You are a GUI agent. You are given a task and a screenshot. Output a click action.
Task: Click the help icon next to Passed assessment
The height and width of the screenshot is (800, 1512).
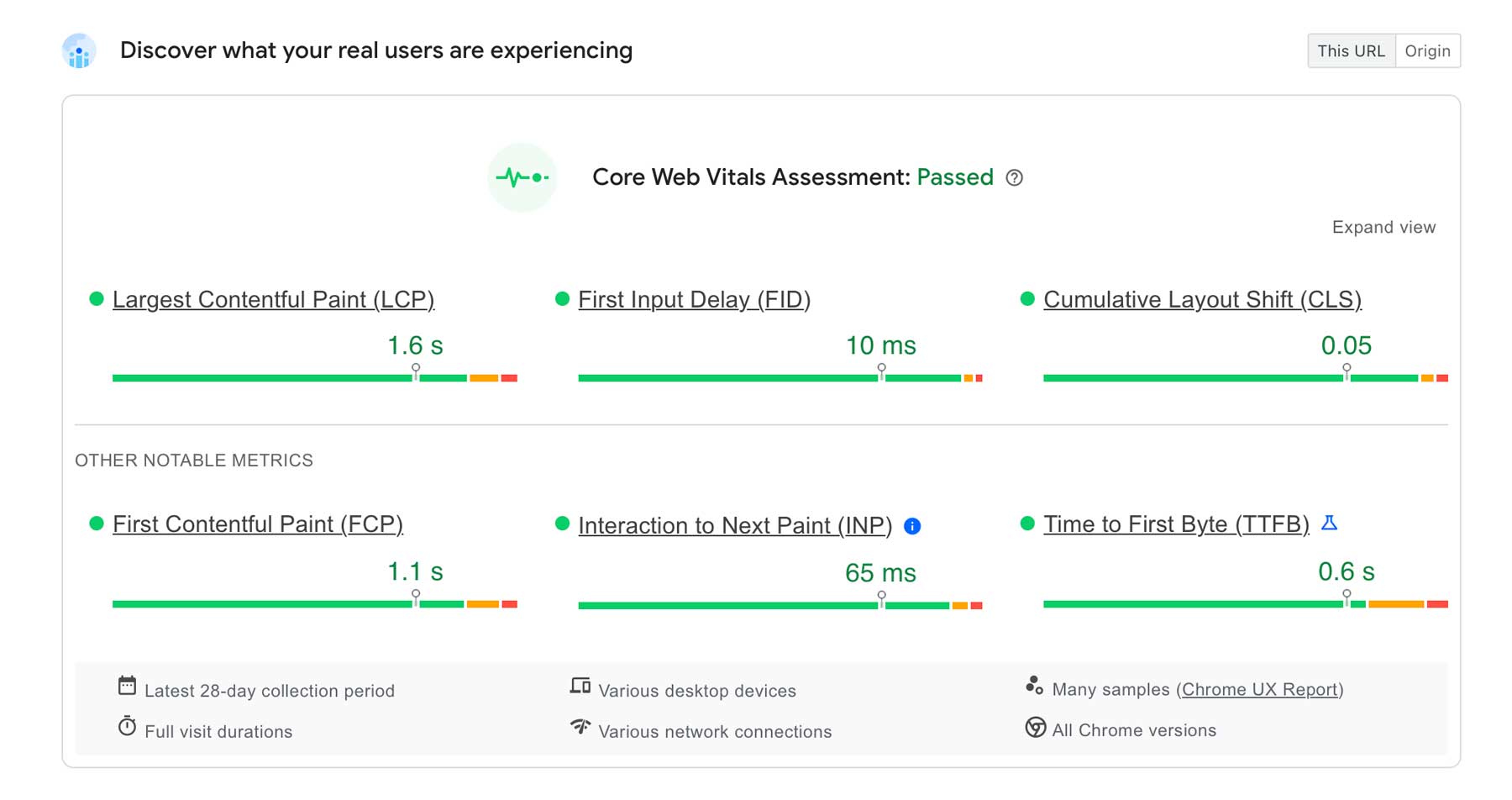[1014, 178]
